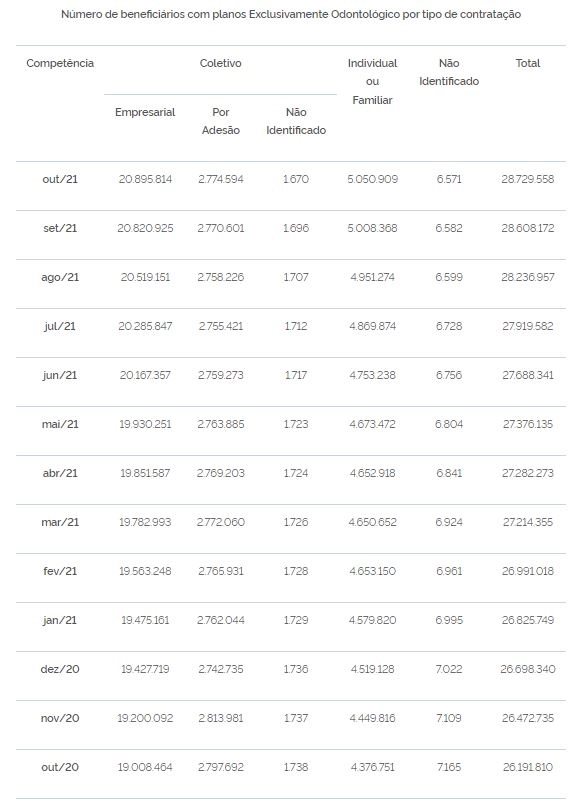The image size is (587, 805).
Task: Click the set/21 row label
Action: tap(60, 228)
